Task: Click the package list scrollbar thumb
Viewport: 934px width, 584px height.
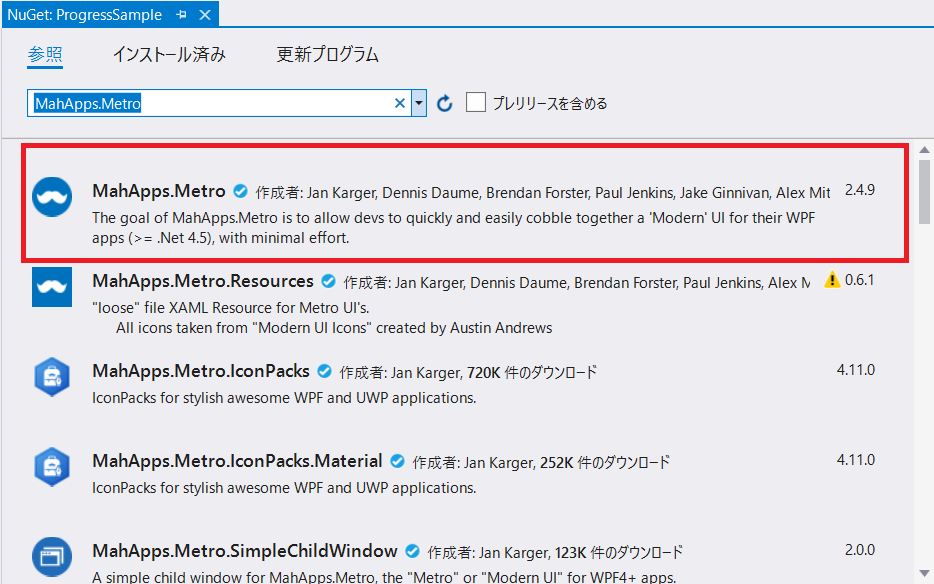Action: pyautogui.click(x=924, y=191)
